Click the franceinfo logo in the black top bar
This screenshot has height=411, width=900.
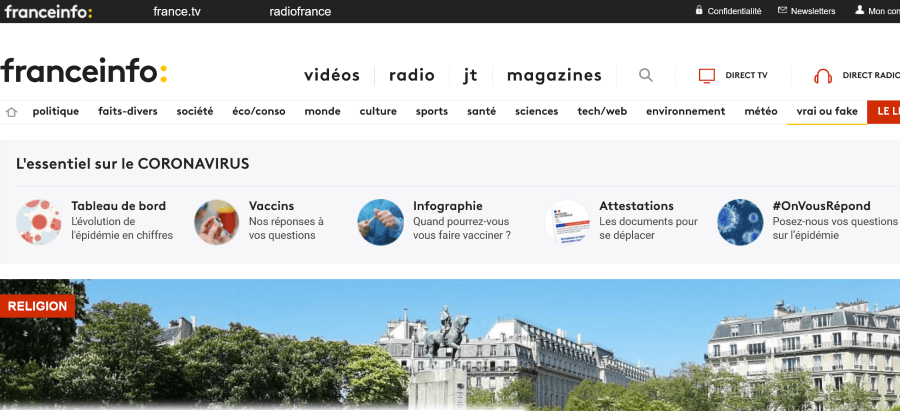[x=48, y=11]
